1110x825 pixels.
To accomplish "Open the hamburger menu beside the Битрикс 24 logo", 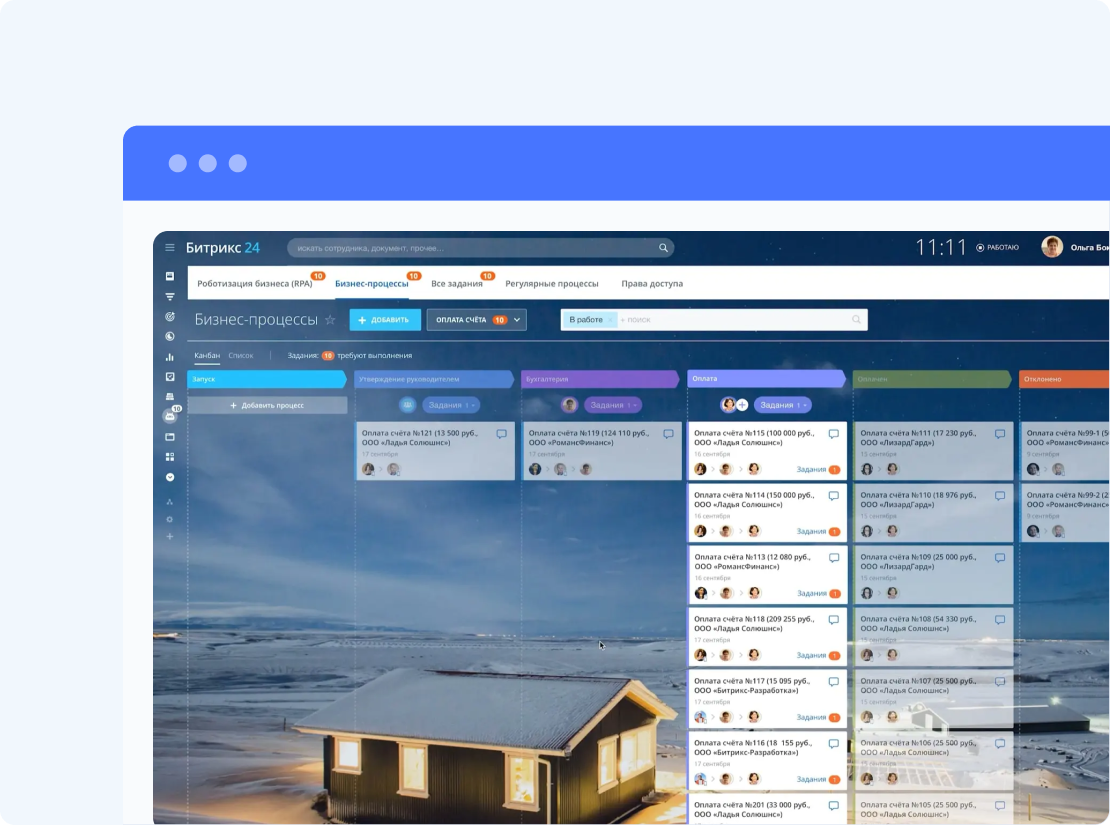I will [170, 248].
